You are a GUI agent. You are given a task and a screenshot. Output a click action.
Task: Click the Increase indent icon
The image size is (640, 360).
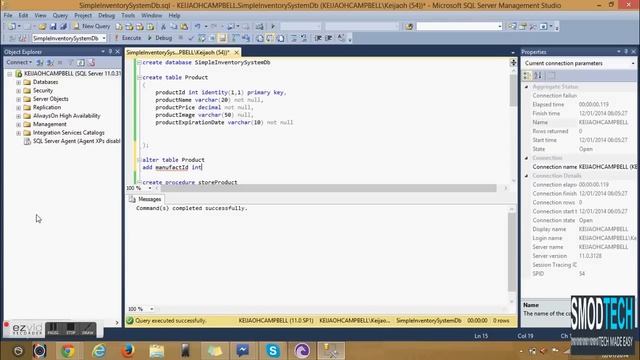(329, 38)
